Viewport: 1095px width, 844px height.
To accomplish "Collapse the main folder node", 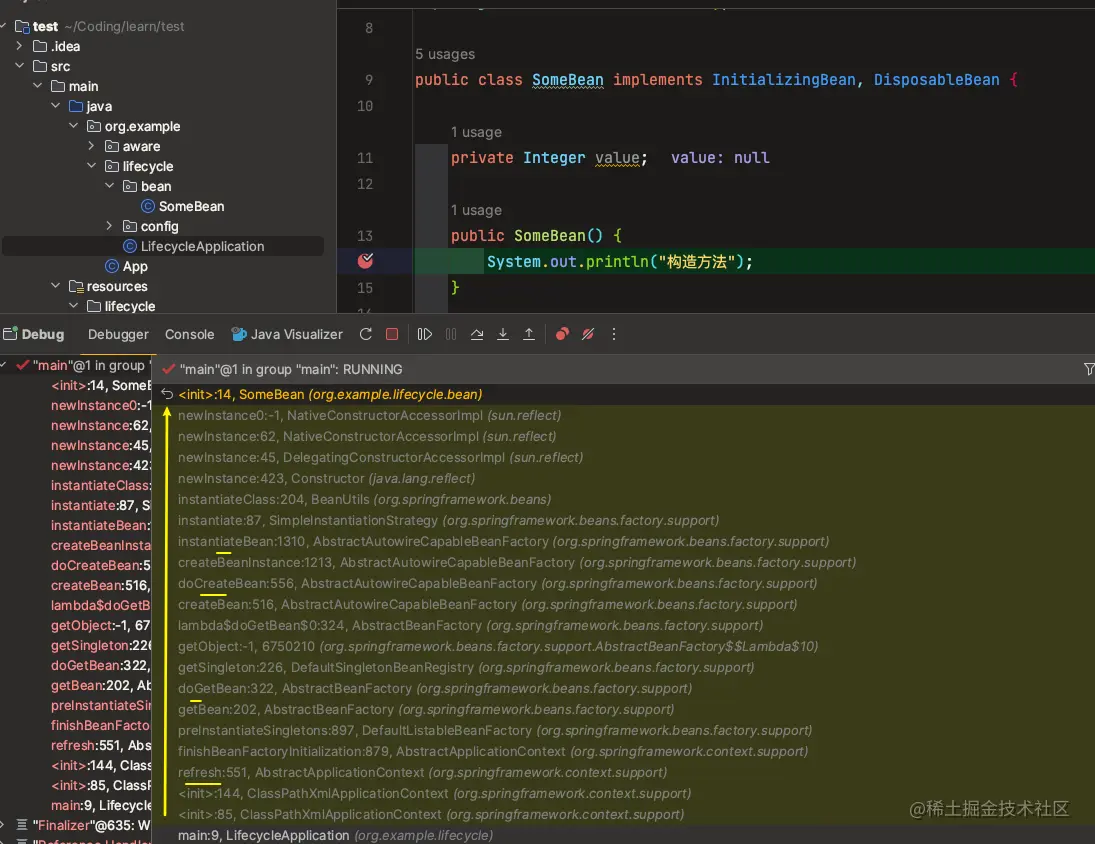I will [x=38, y=86].
